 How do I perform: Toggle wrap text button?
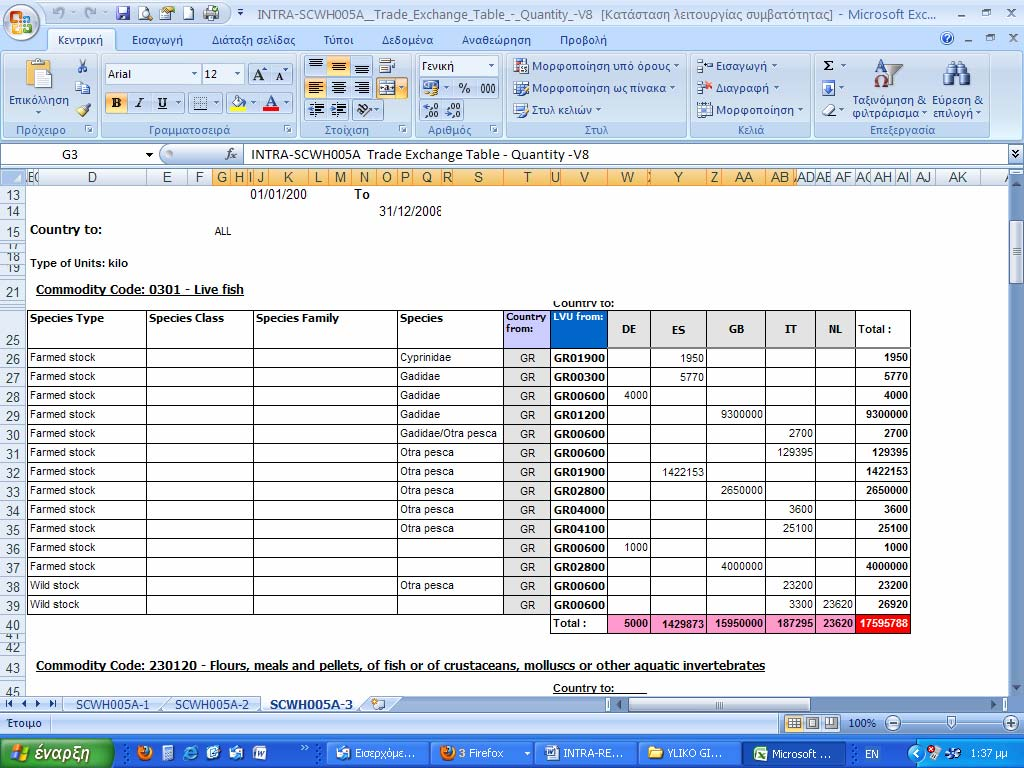387,66
